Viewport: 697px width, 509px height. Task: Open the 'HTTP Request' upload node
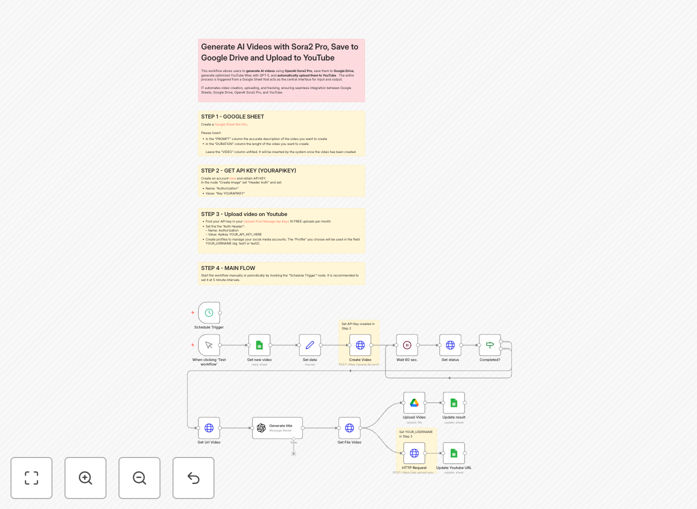414,453
